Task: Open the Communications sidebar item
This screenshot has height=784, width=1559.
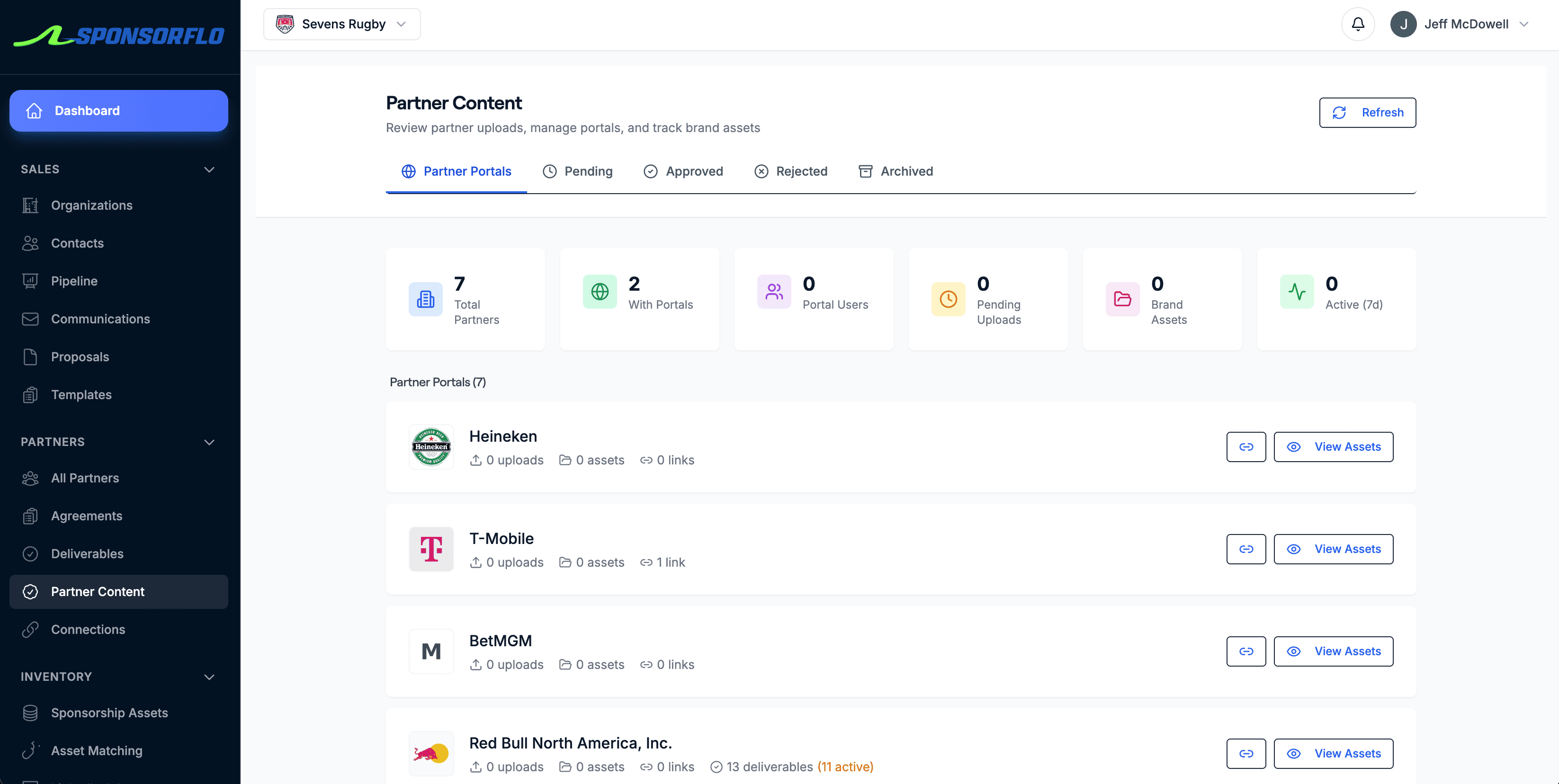Action: point(100,319)
